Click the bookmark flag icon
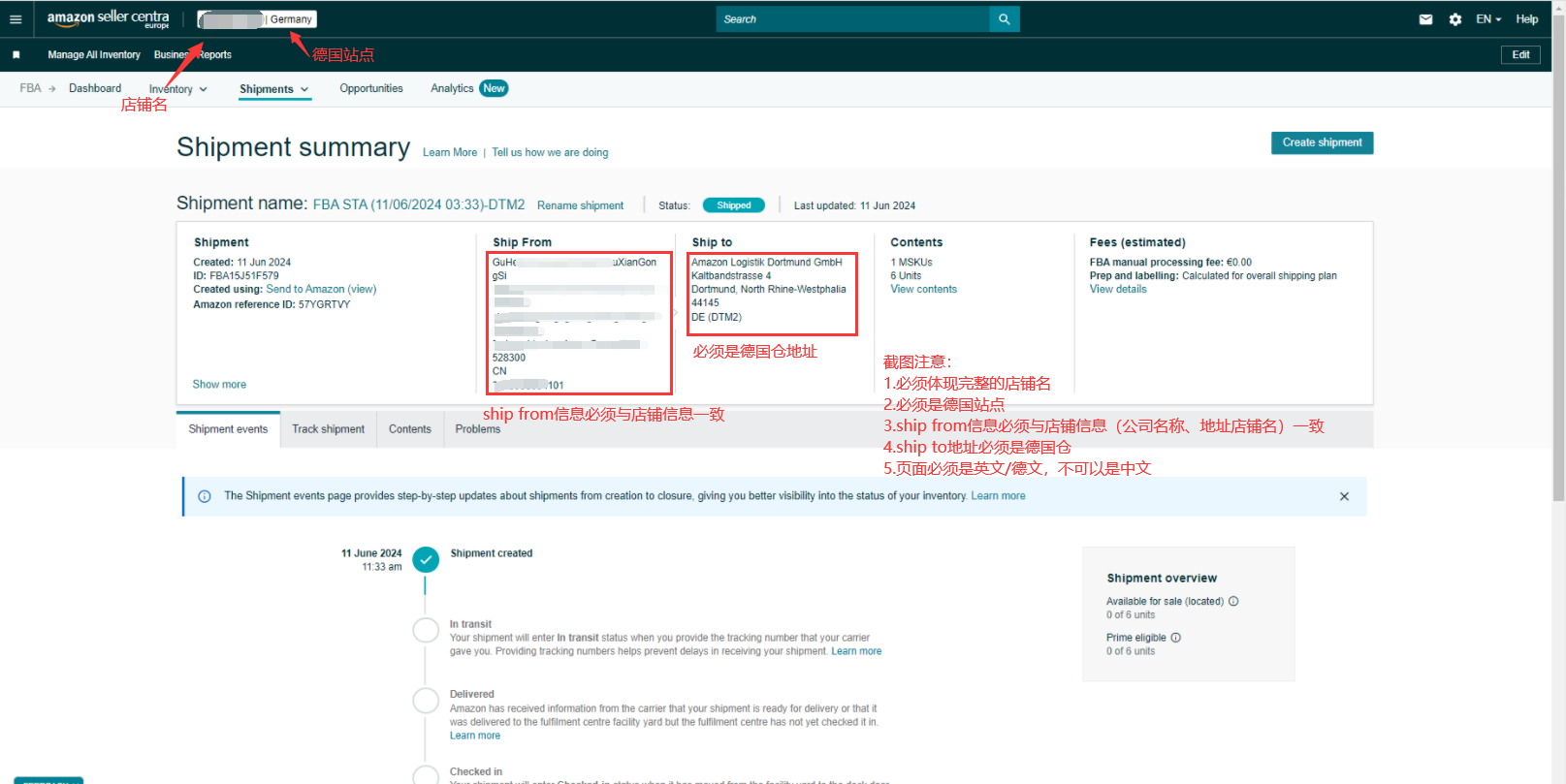The width and height of the screenshot is (1566, 784). point(16,55)
